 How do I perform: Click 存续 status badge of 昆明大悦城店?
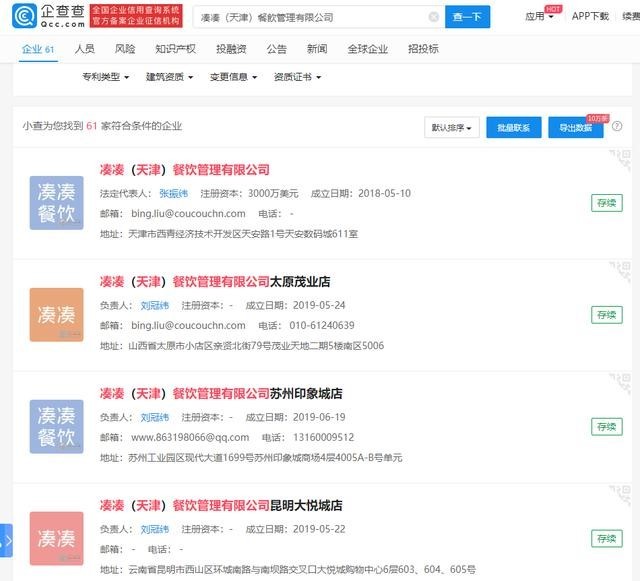[x=607, y=539]
